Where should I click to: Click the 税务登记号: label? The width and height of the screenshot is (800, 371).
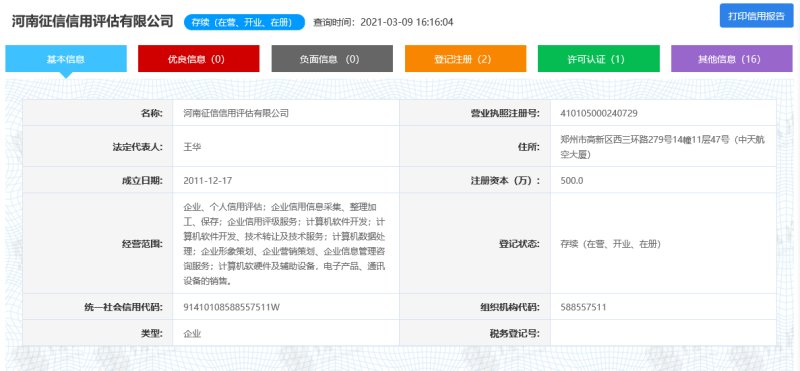pos(515,334)
